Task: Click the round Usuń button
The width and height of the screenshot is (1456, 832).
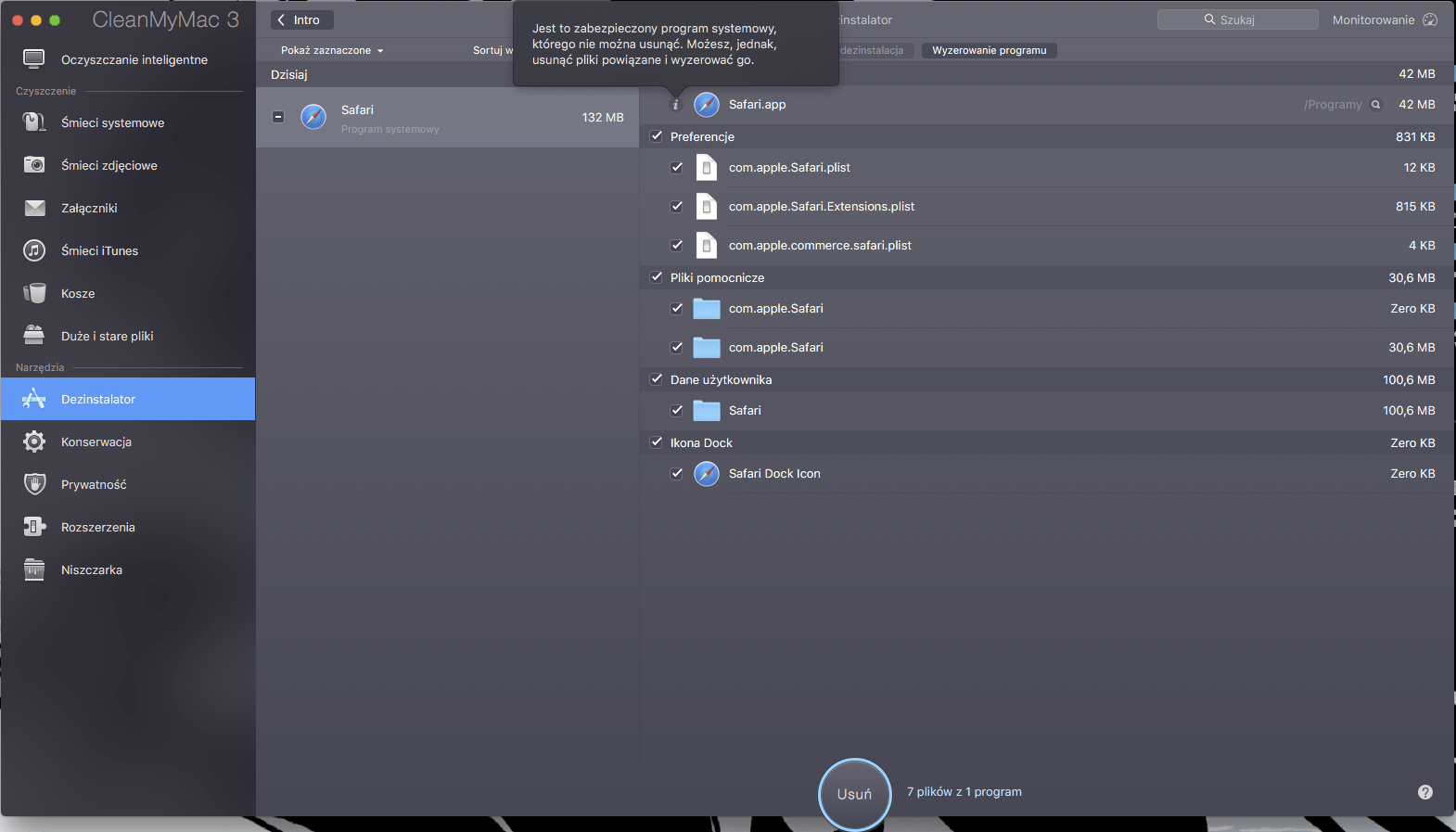Action: (x=854, y=794)
